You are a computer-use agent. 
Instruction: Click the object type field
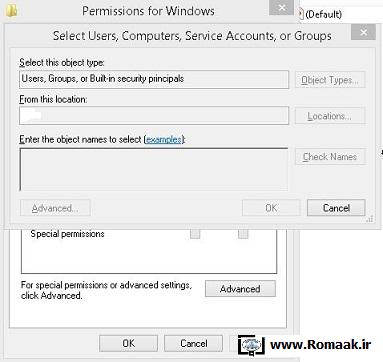[154, 79]
